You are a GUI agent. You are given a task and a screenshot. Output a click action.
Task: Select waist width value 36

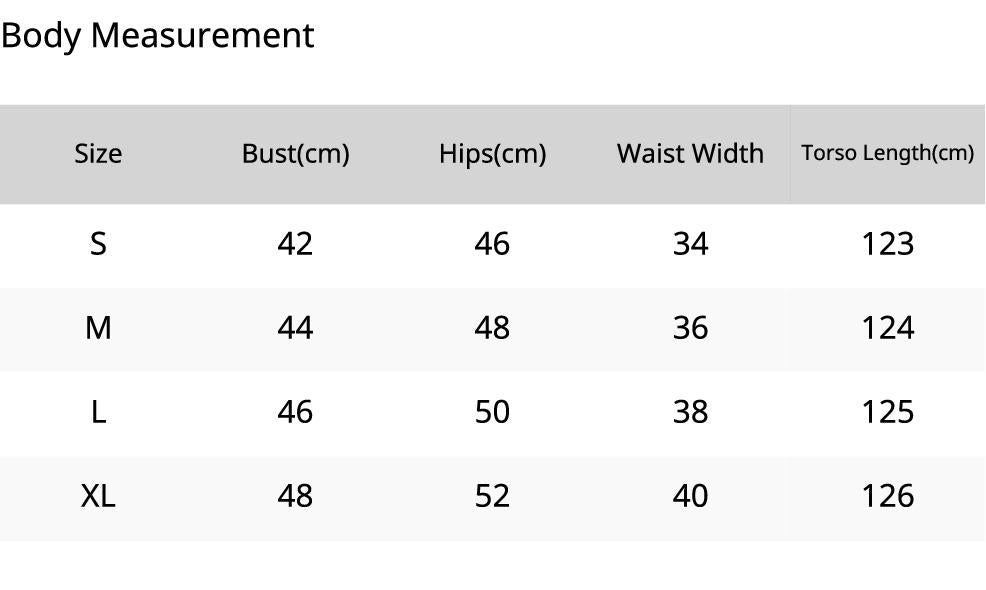click(690, 328)
